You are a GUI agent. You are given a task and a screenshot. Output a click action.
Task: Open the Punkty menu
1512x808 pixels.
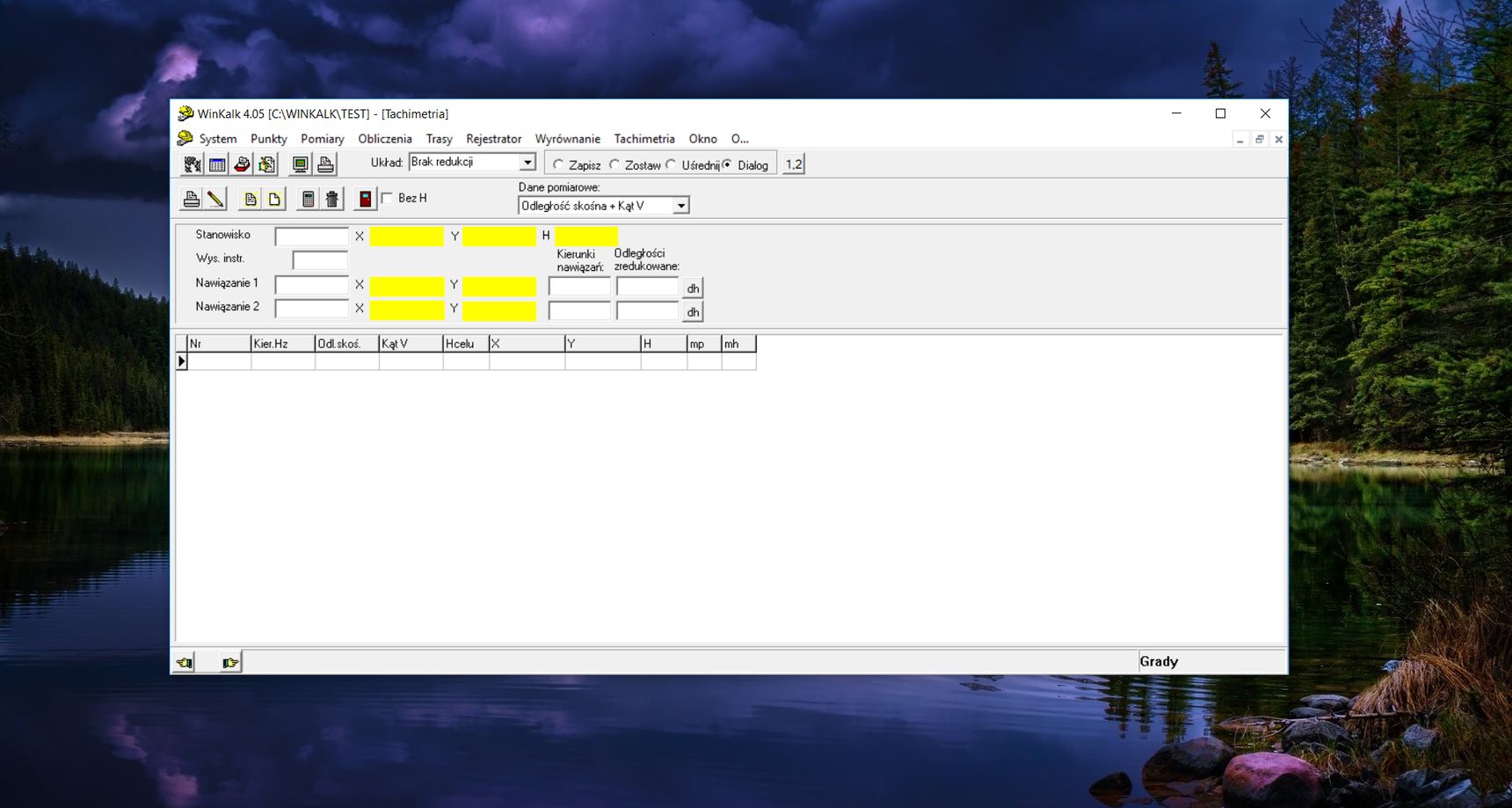(269, 139)
